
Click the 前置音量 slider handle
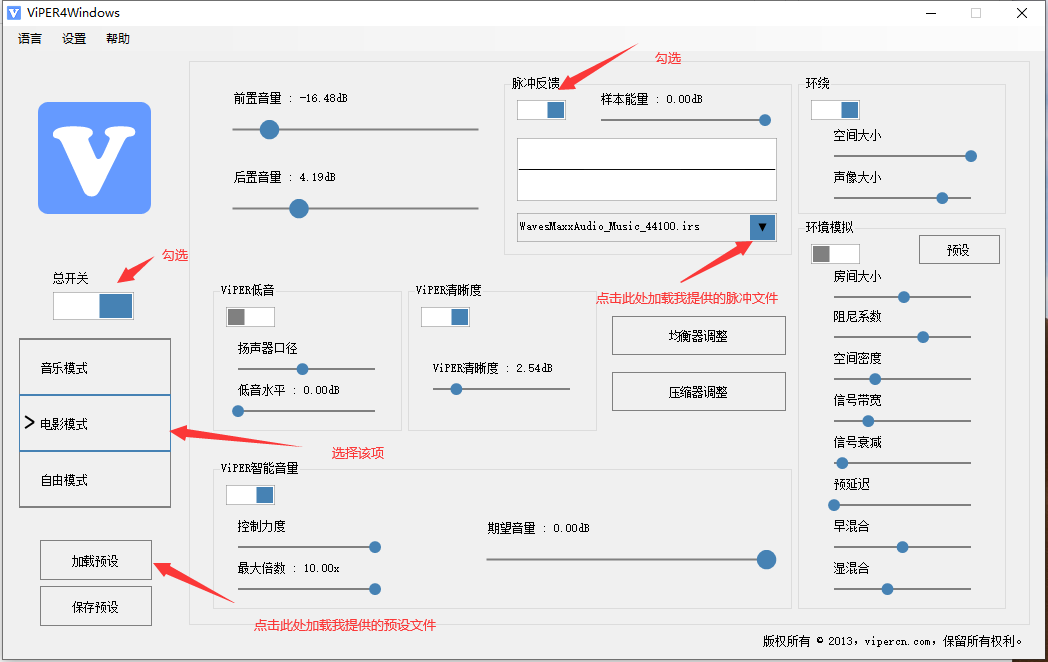269,130
